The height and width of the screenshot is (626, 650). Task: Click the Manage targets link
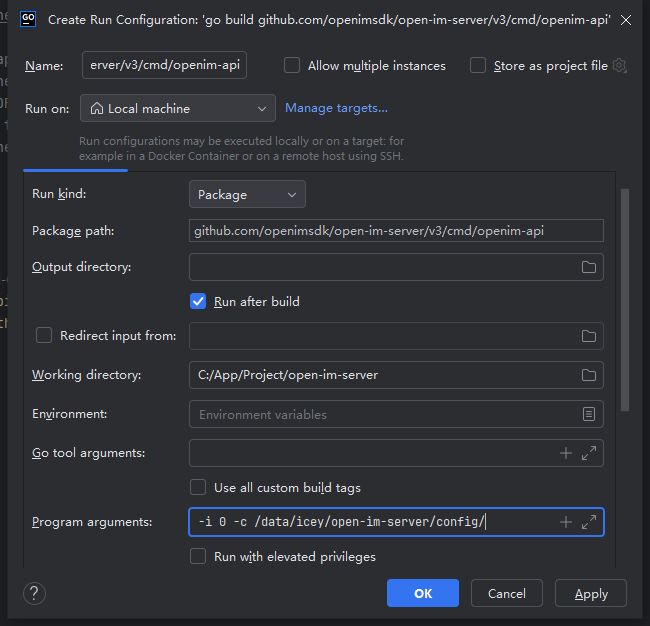tap(336, 108)
